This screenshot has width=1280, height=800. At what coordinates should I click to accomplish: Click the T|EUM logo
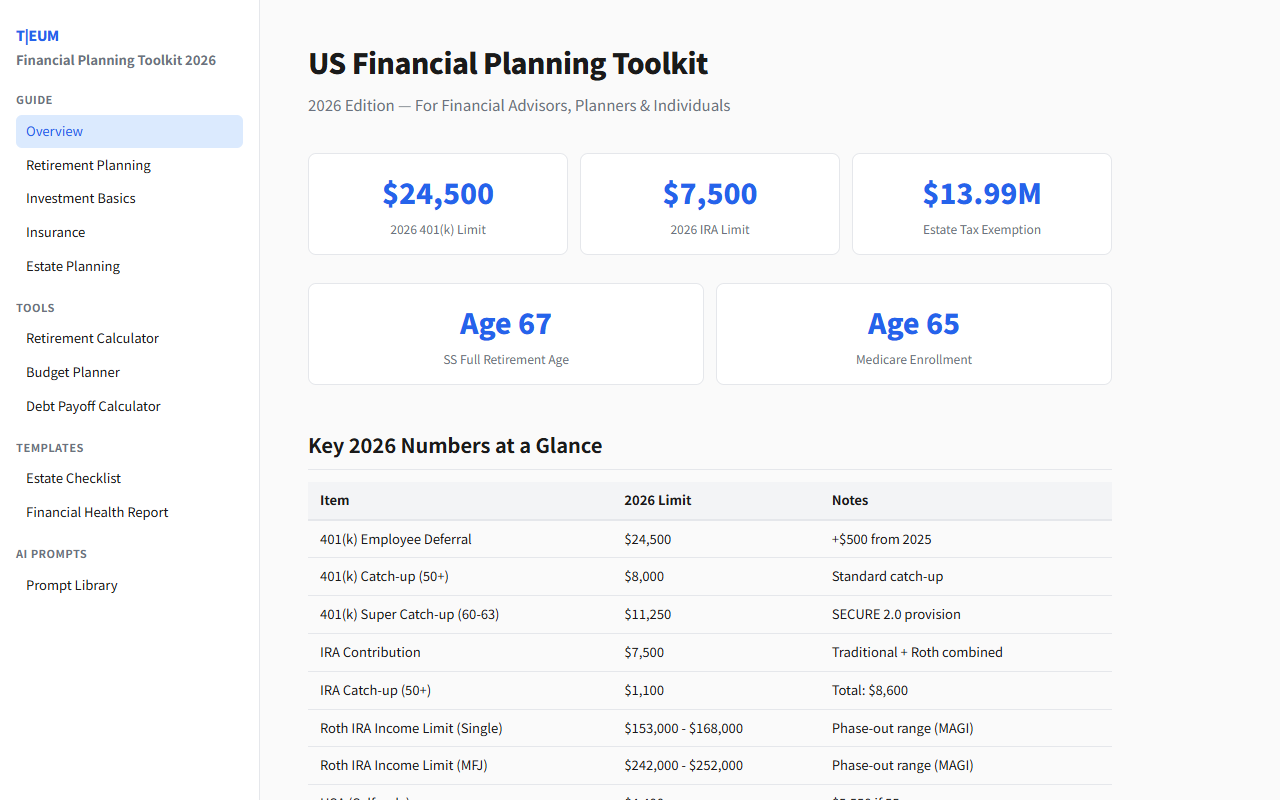(x=37, y=35)
